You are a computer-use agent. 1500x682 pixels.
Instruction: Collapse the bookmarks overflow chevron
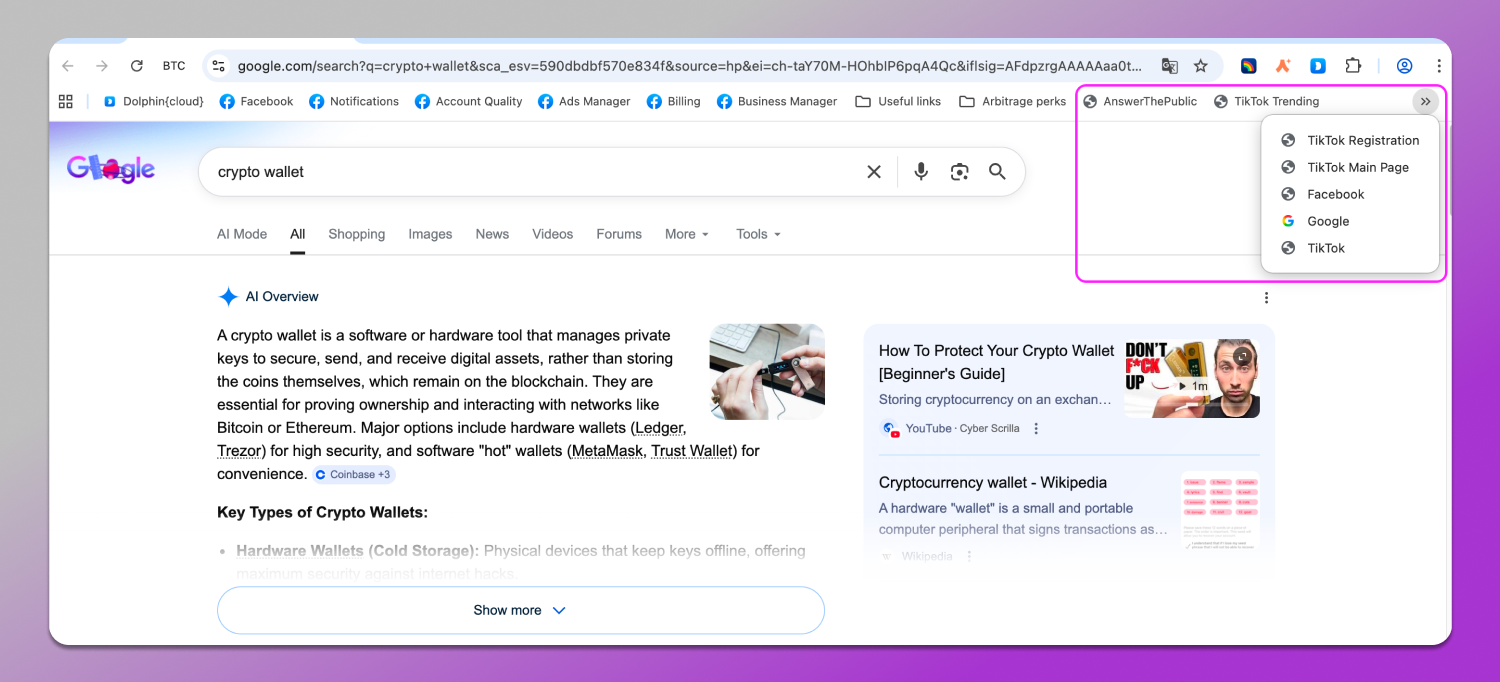(1425, 101)
